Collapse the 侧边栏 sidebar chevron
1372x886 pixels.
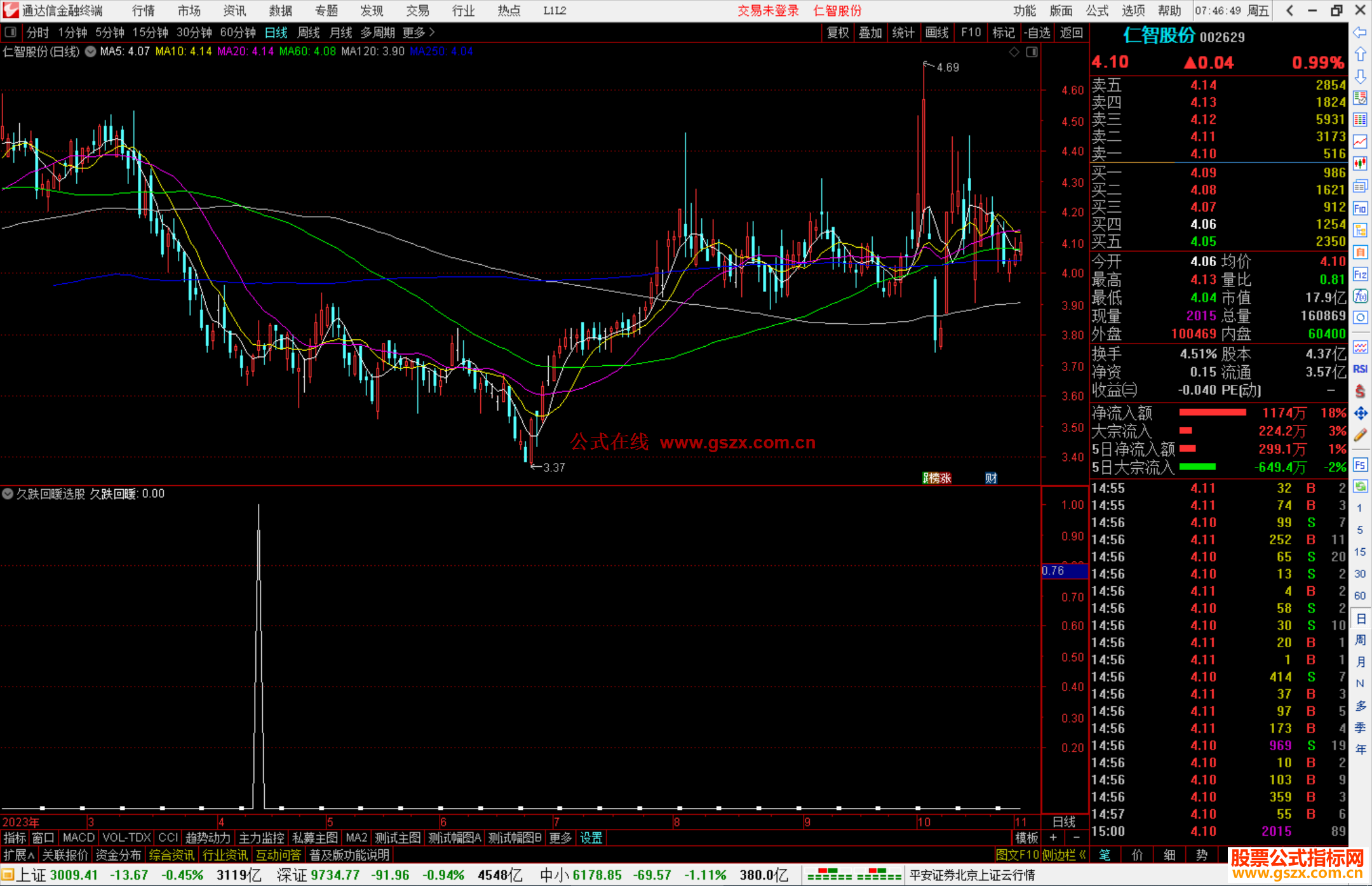[1082, 855]
